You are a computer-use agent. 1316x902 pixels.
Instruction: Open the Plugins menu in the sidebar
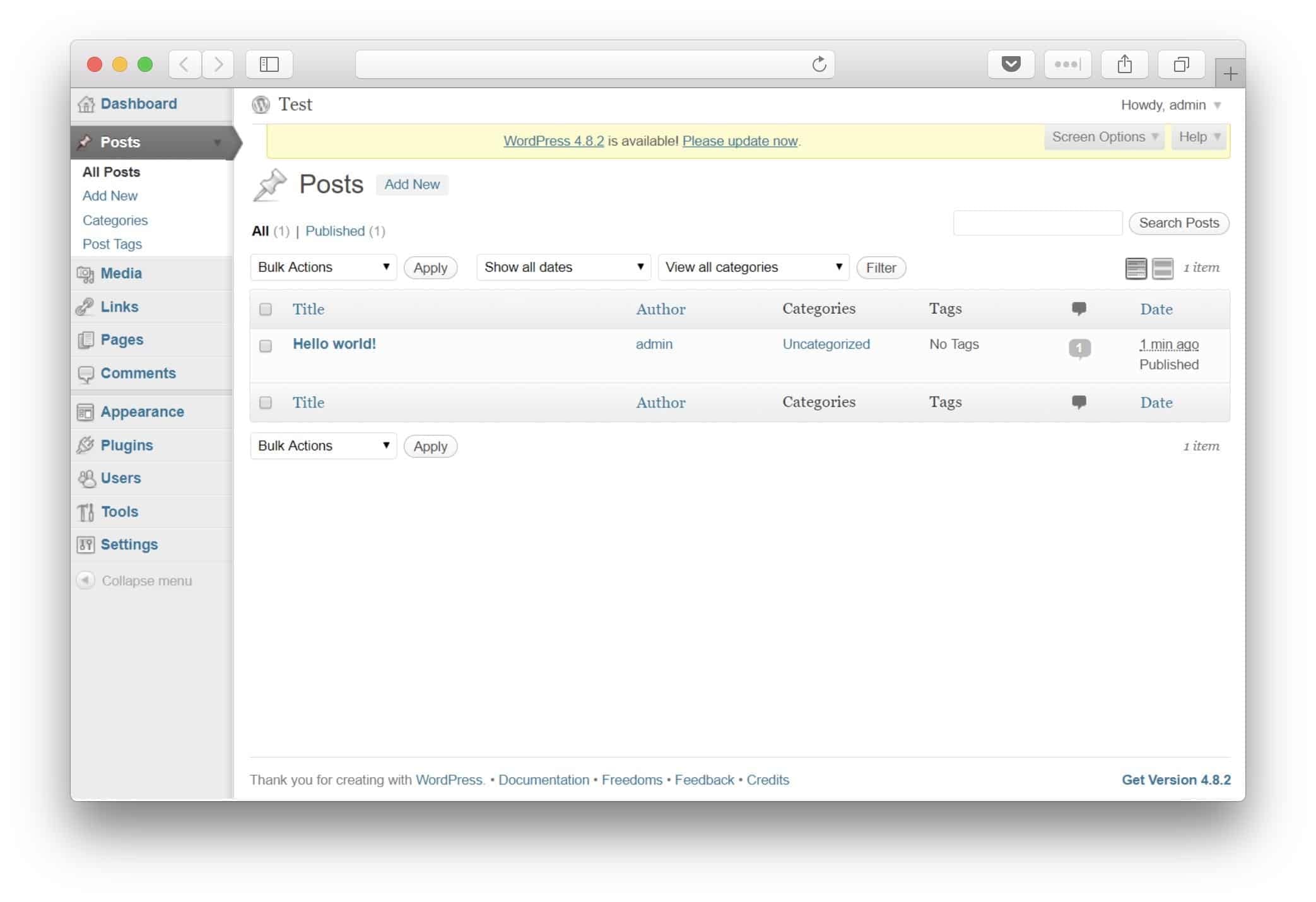(126, 445)
